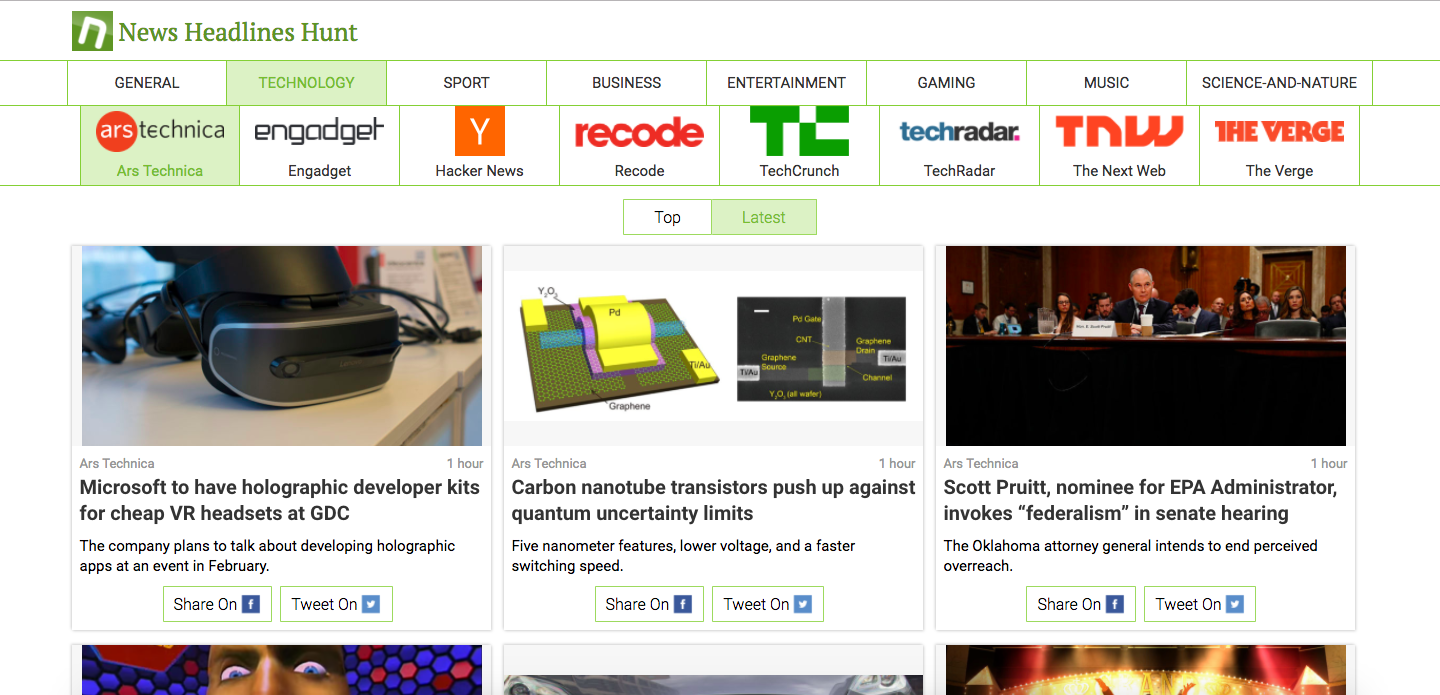Click the Hacker News label text
This screenshot has height=695, width=1440.
480,171
